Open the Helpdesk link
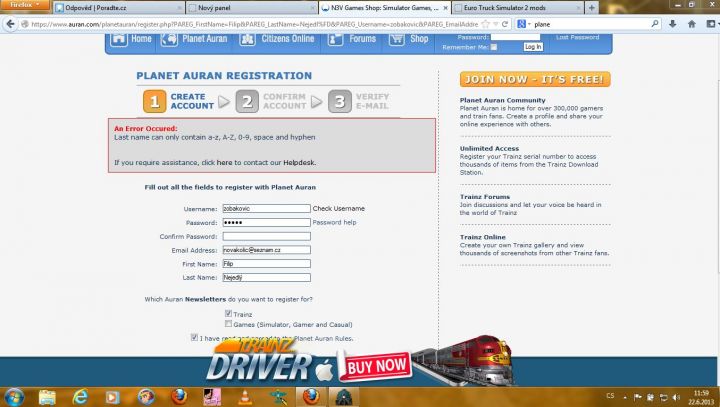Image resolution: width=720 pixels, height=407 pixels. (x=299, y=163)
